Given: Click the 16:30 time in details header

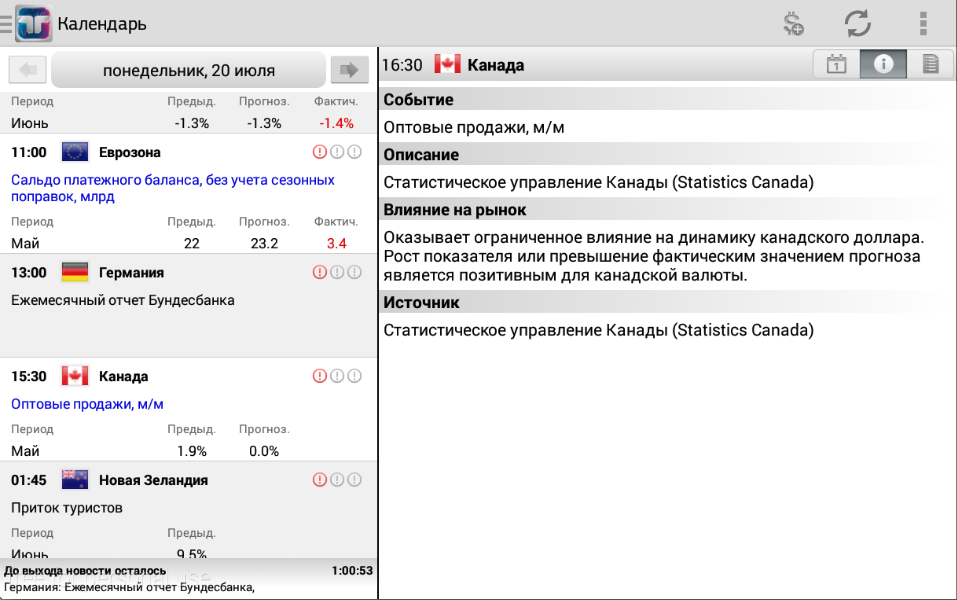Looking at the screenshot, I should [x=402, y=65].
